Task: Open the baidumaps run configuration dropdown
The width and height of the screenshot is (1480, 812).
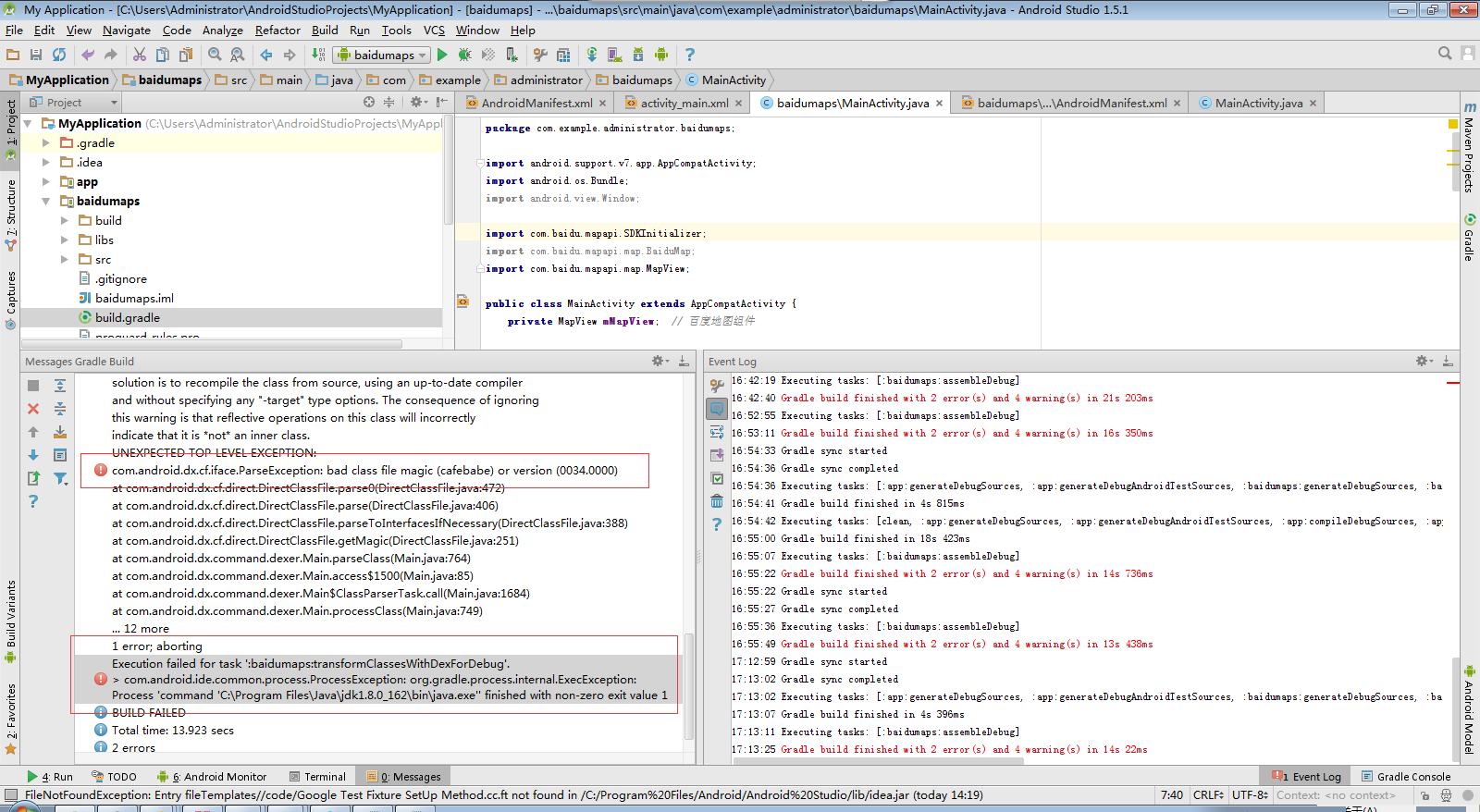Action: pos(382,55)
